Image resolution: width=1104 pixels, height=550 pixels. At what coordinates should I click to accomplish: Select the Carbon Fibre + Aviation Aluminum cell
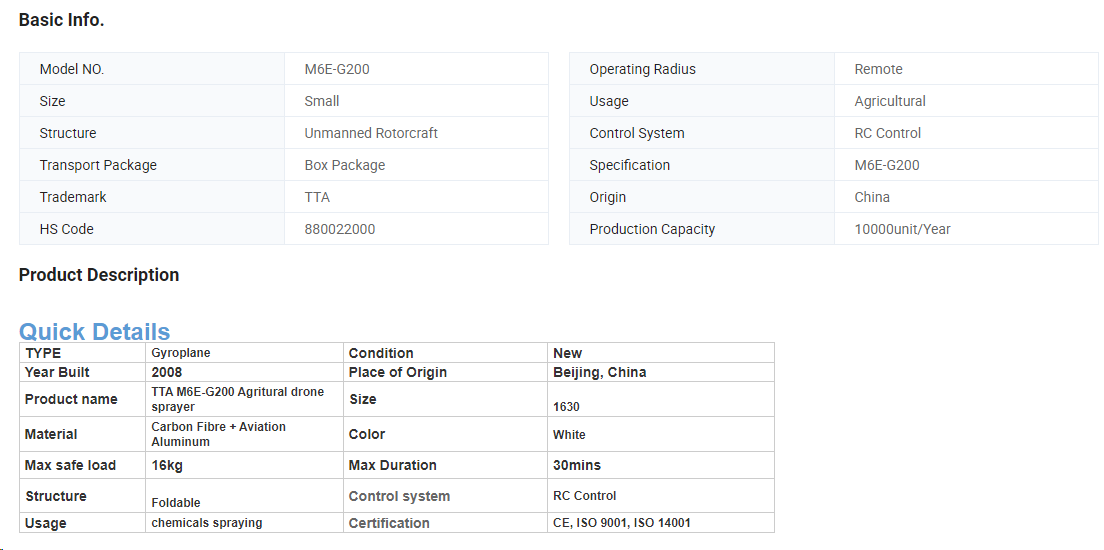point(244,434)
